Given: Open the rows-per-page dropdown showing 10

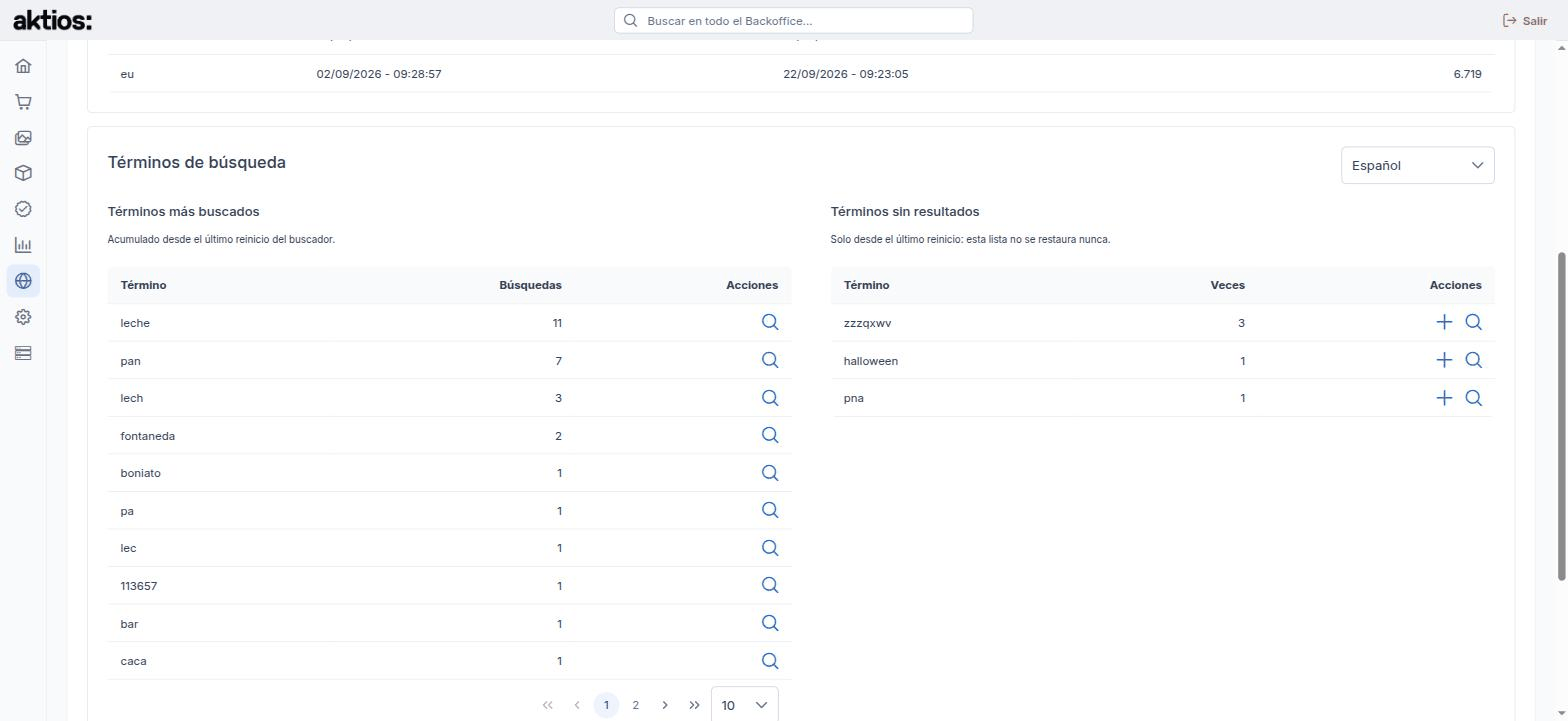Looking at the screenshot, I should 744,705.
